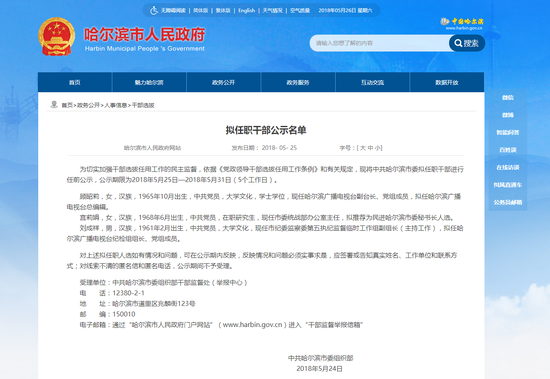Click the article title 拟任职干部公示名单
The height and width of the screenshot is (379, 550).
266,130
